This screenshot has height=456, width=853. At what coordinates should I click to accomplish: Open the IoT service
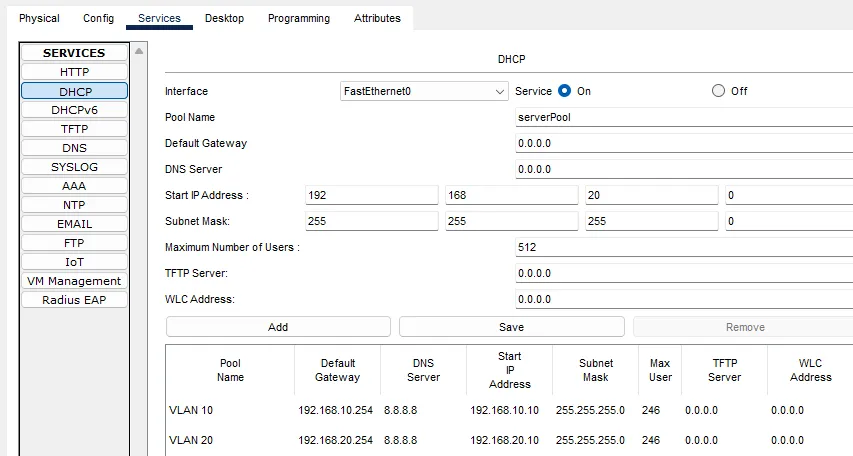[x=75, y=262]
